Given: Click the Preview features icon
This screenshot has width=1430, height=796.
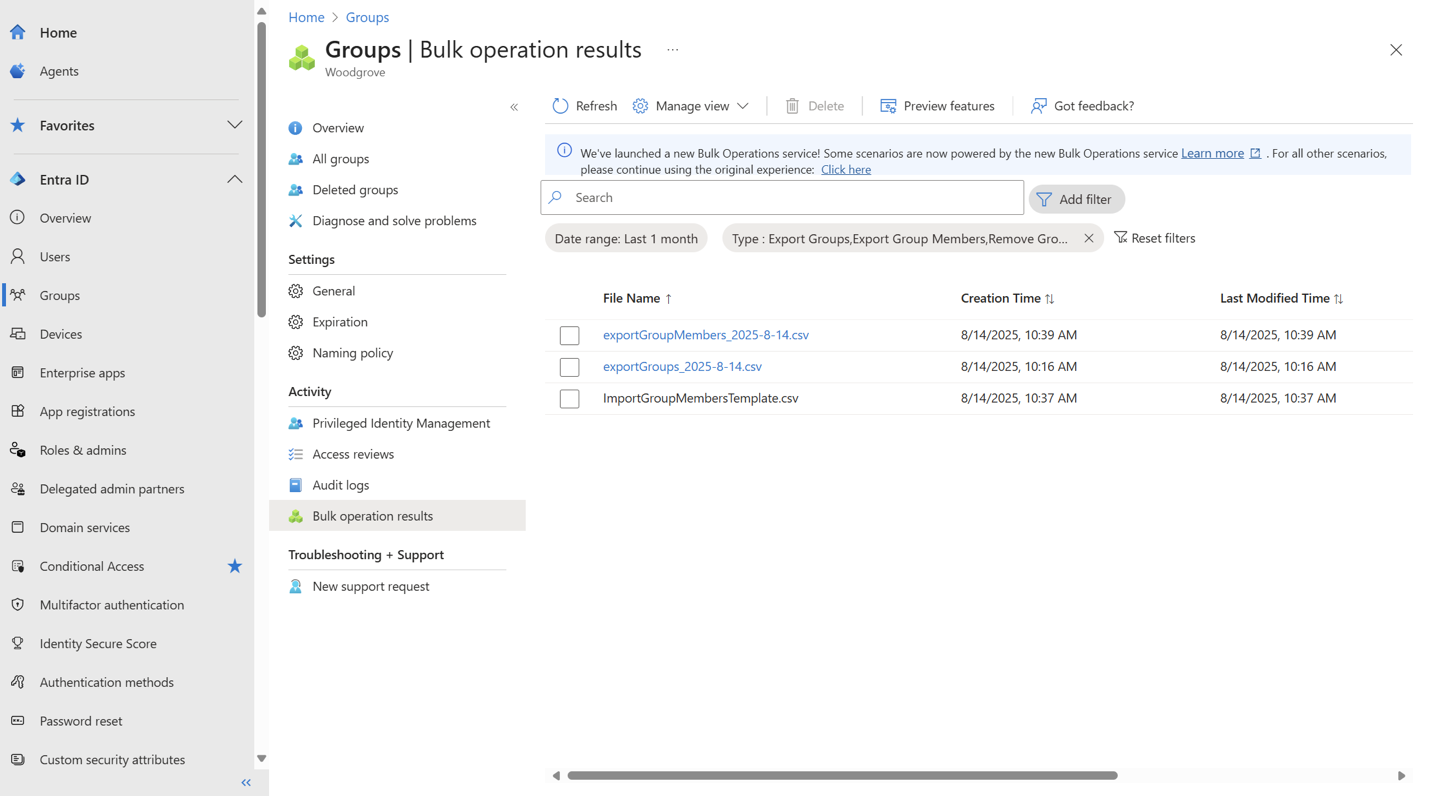Looking at the screenshot, I should (887, 106).
